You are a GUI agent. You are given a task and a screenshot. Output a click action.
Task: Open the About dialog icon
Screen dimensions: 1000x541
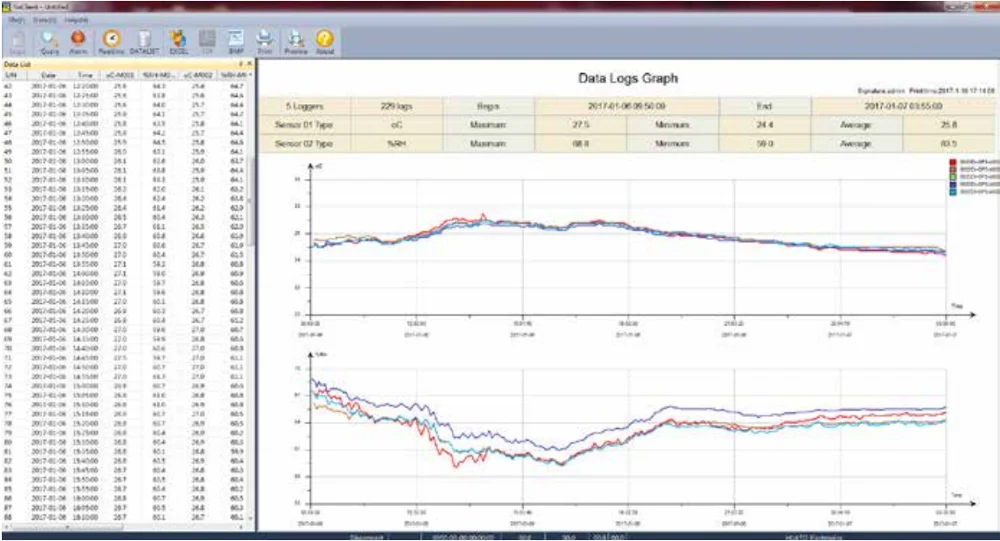[x=325, y=43]
